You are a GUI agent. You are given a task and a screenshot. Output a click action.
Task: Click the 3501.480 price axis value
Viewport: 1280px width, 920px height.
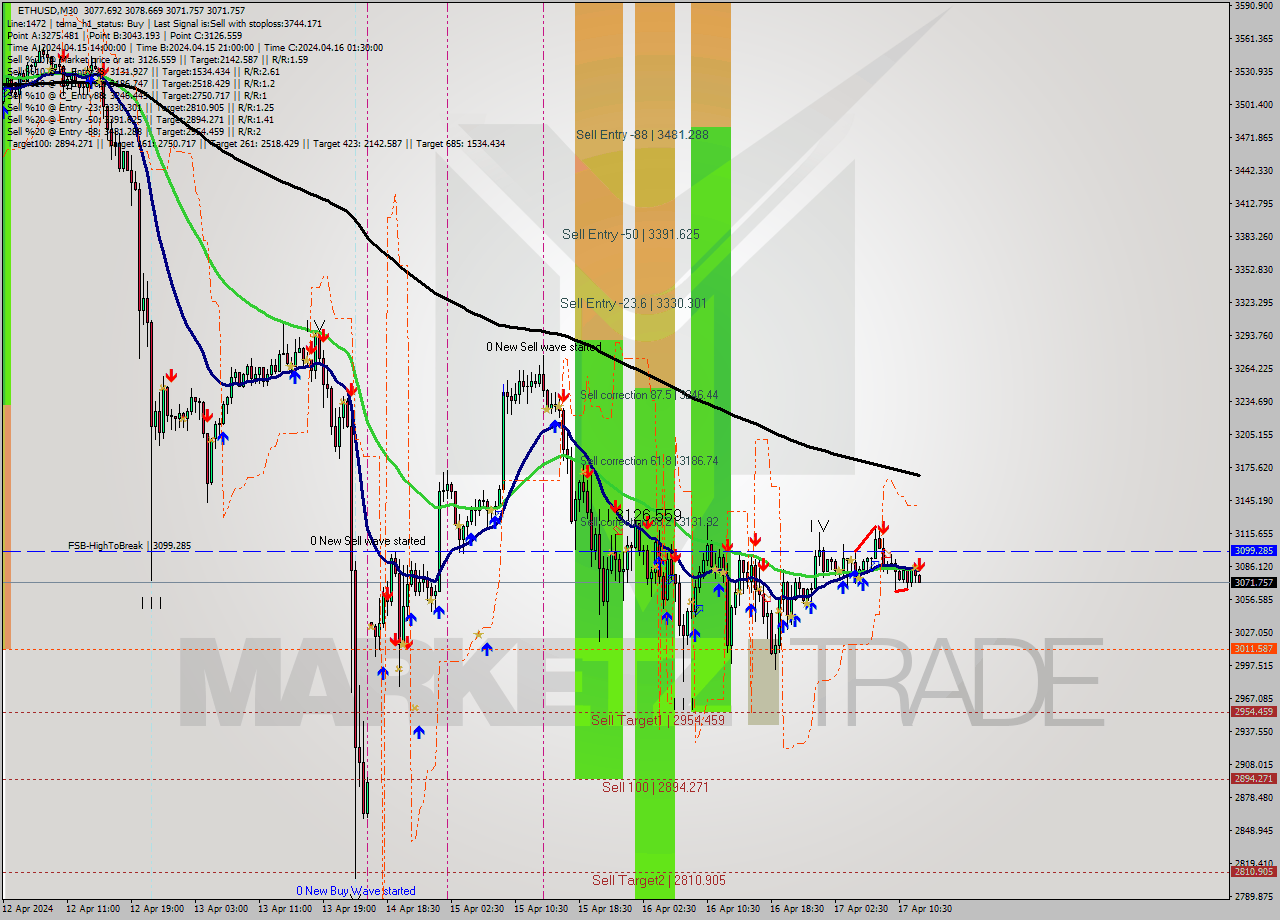(x=1254, y=105)
